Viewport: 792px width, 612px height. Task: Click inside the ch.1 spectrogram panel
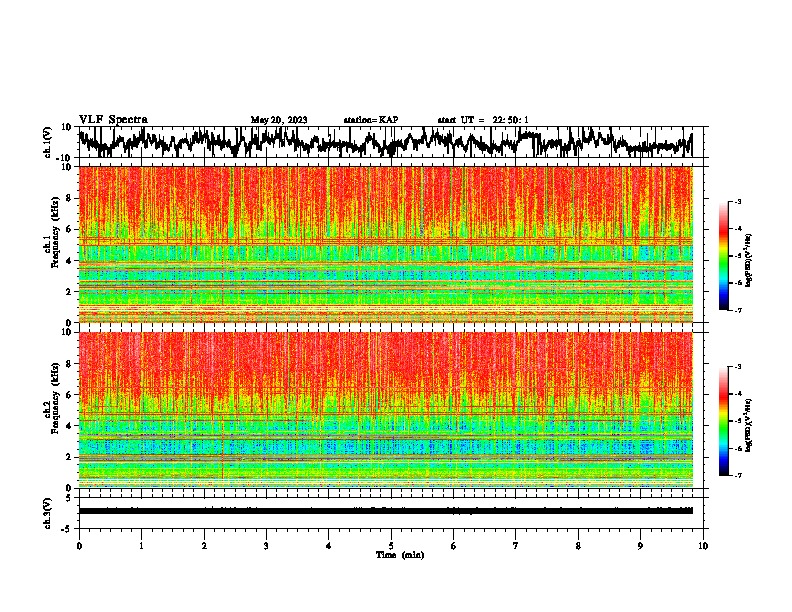(x=385, y=244)
